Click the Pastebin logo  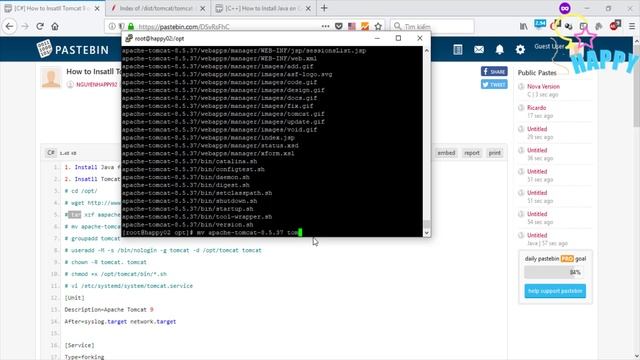pyautogui.click(x=73, y=49)
